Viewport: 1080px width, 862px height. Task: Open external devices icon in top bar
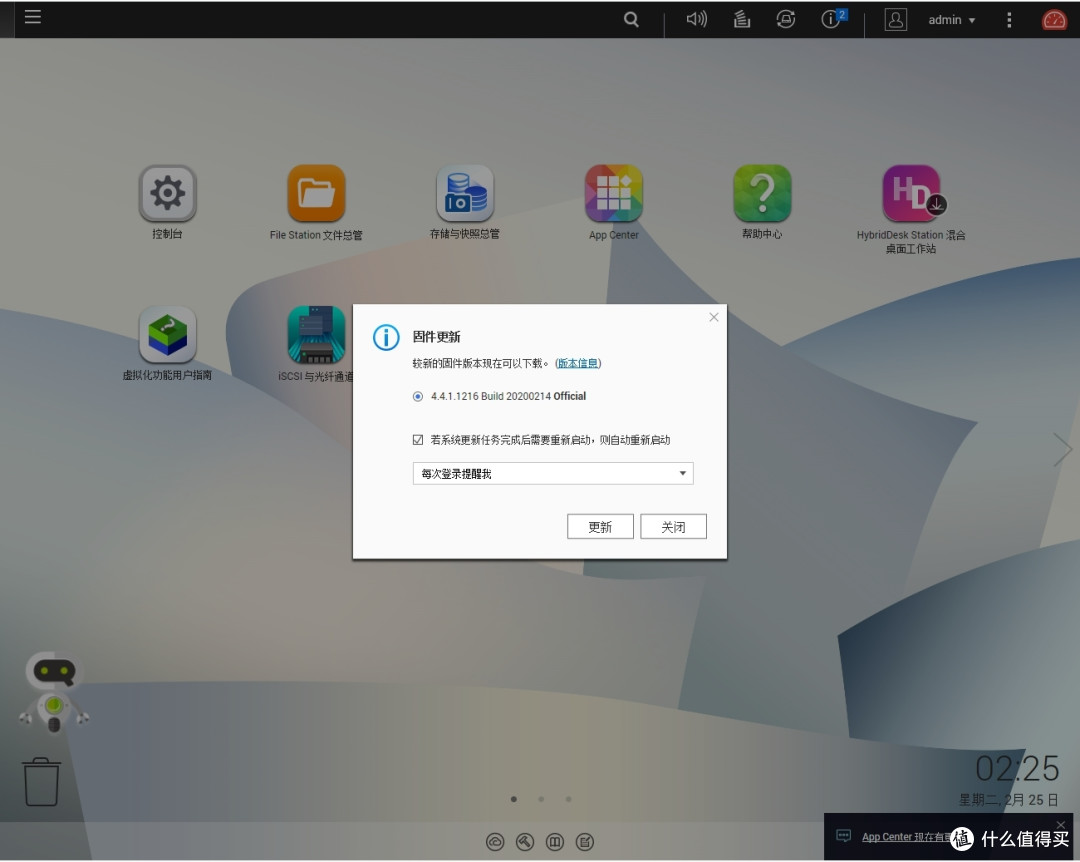point(786,19)
